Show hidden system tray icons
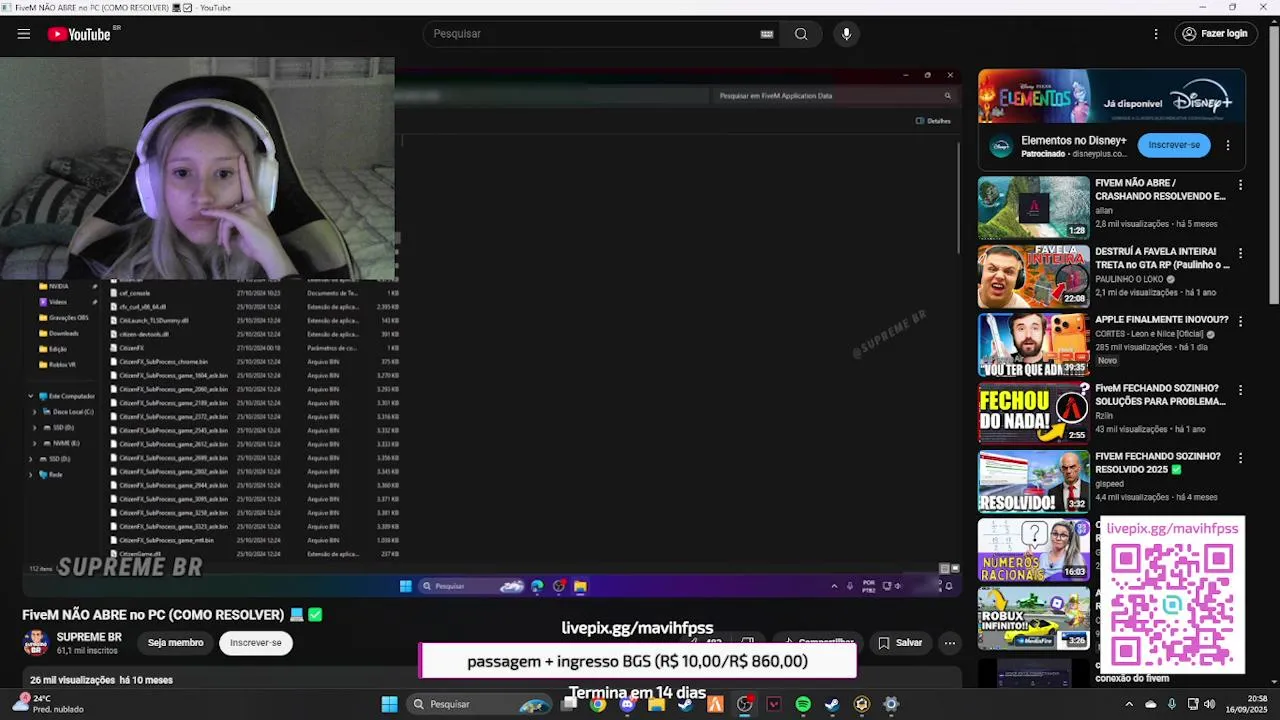 (1130, 704)
